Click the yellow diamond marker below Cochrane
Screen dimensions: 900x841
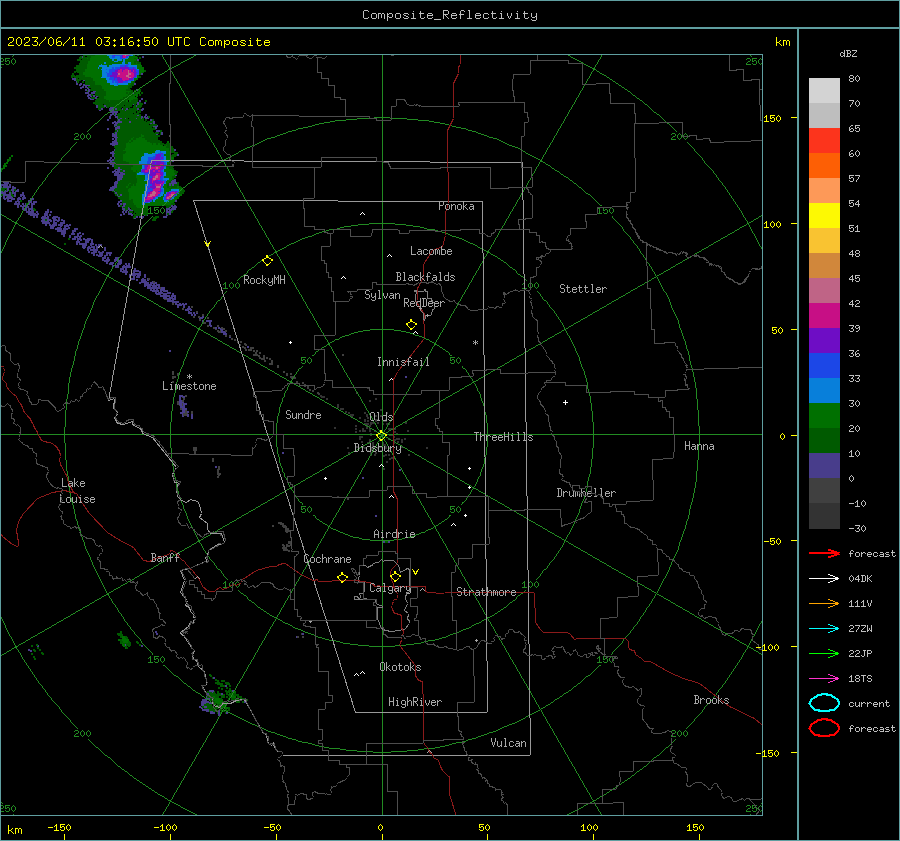pyautogui.click(x=343, y=577)
